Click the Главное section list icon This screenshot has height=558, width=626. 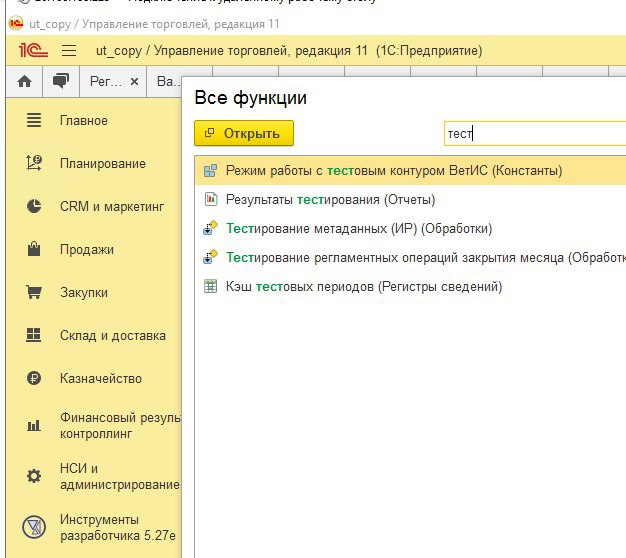point(34,120)
